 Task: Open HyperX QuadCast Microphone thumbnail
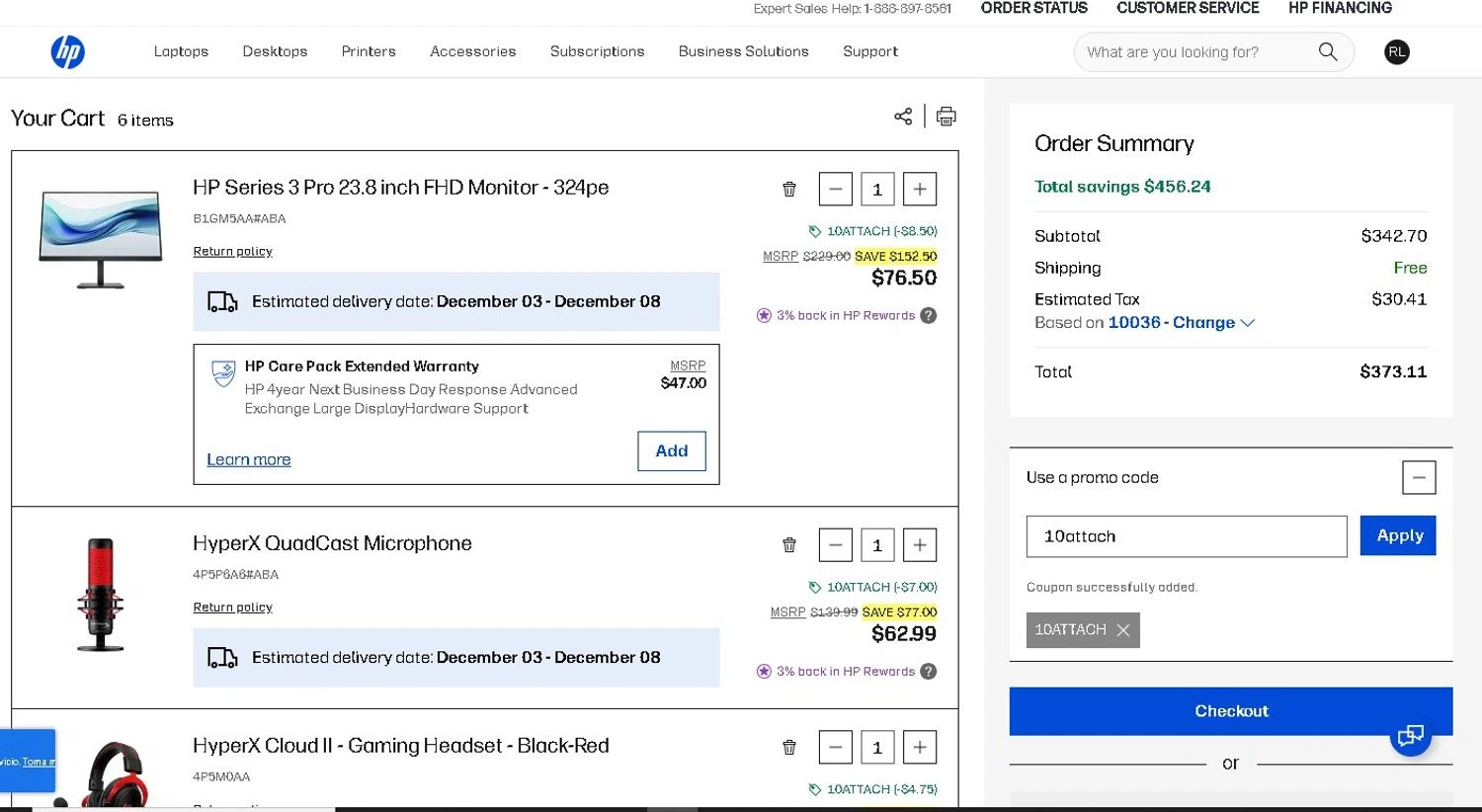[101, 595]
